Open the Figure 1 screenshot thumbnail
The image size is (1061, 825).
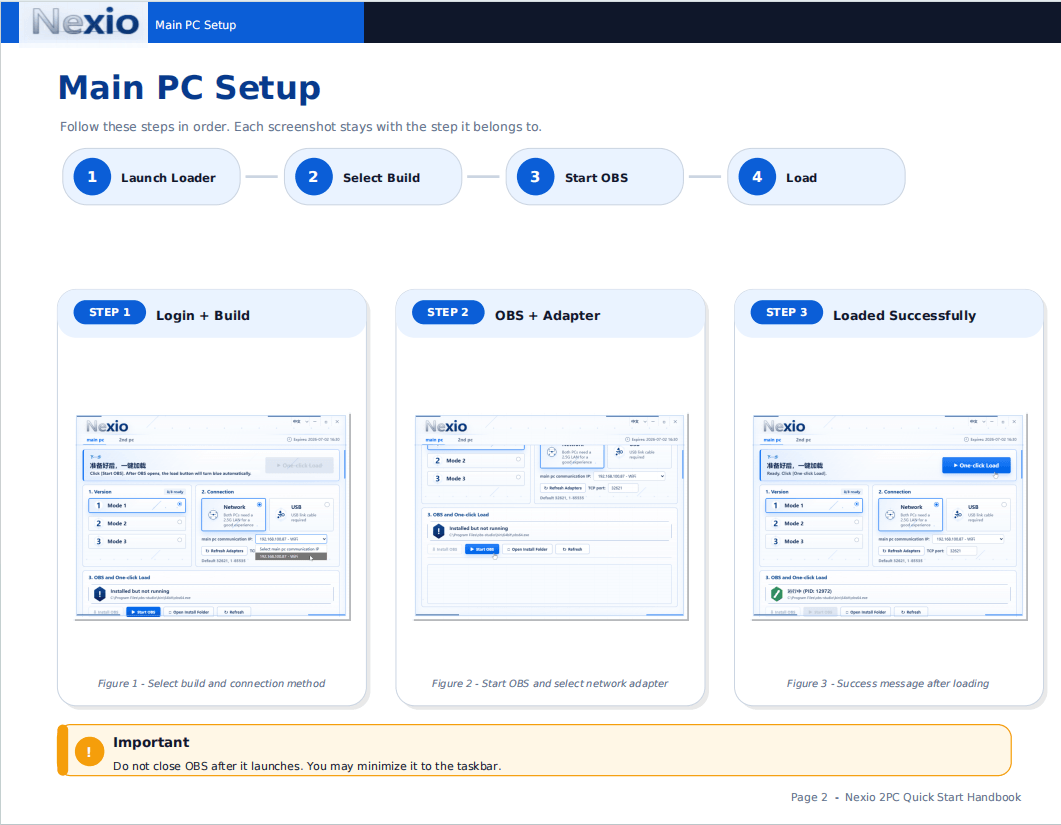[x=212, y=517]
